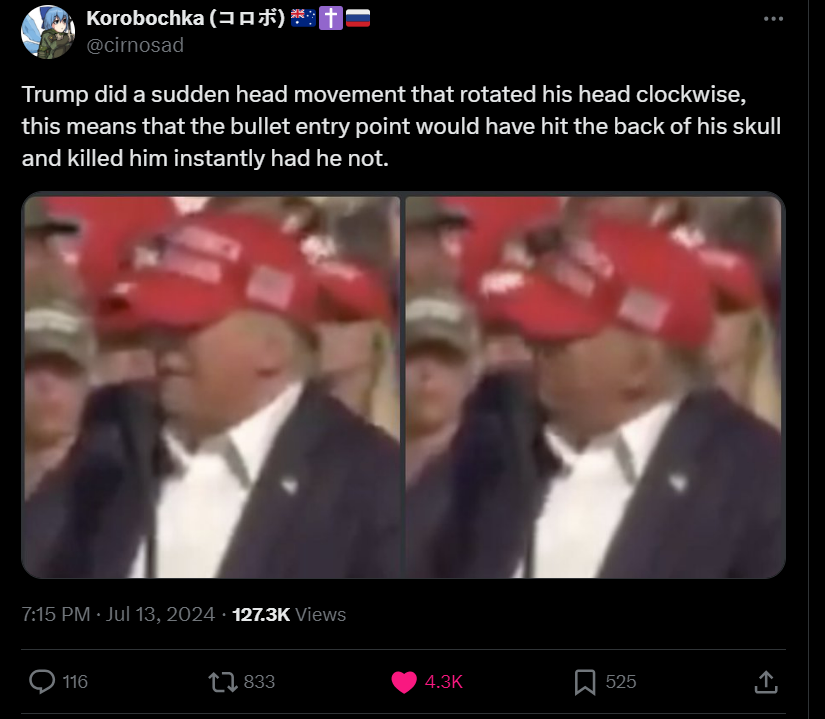
Task: Click the 116 replies count
Action: point(75,682)
